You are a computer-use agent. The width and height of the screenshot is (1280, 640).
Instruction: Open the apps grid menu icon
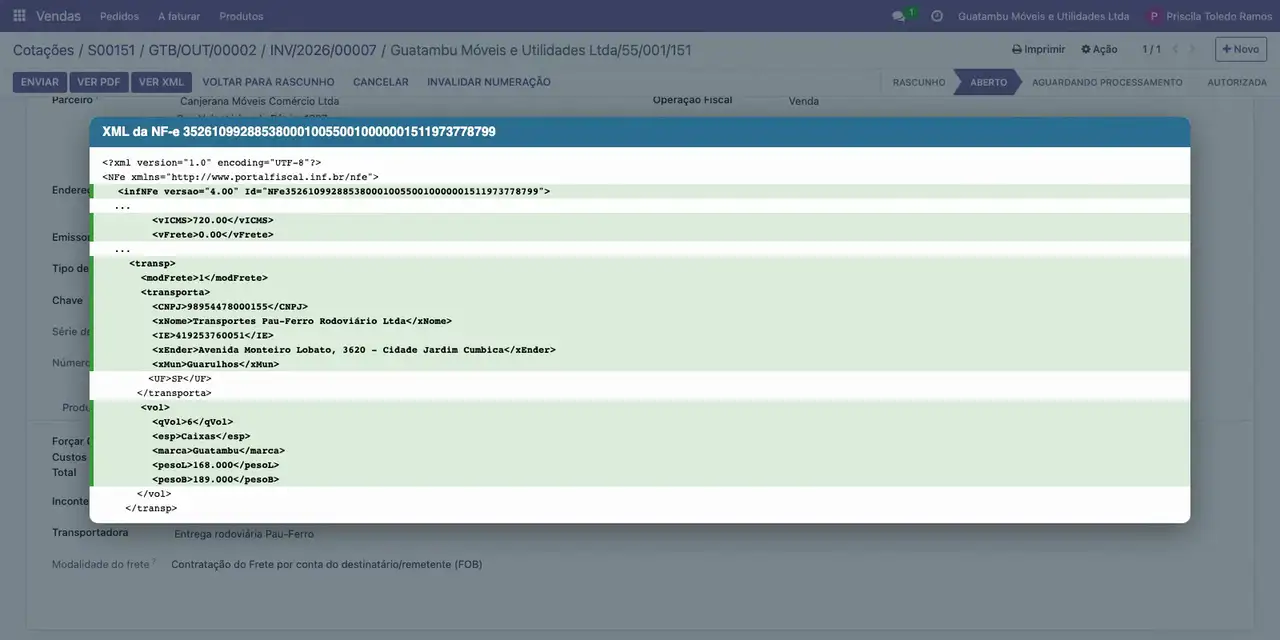click(x=19, y=16)
